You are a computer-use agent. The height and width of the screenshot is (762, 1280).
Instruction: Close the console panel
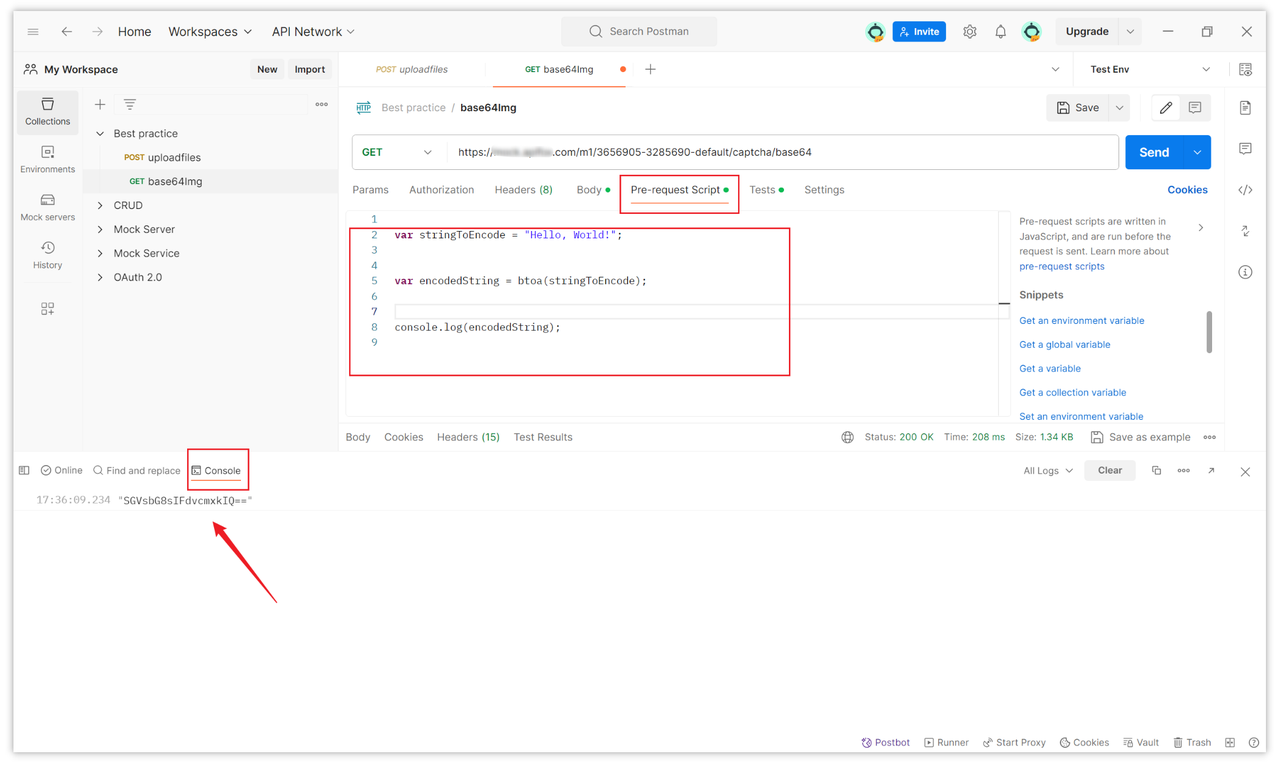point(1245,471)
